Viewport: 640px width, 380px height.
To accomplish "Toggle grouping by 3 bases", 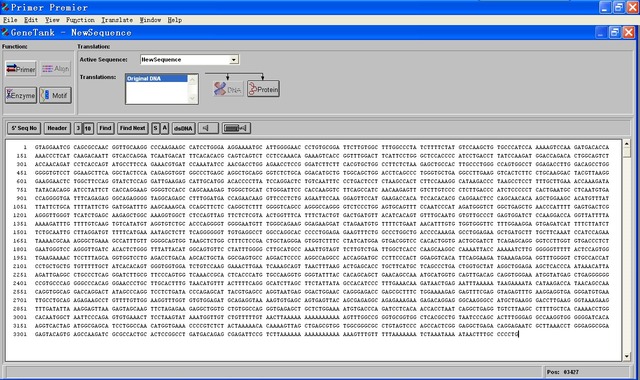I will (78, 128).
